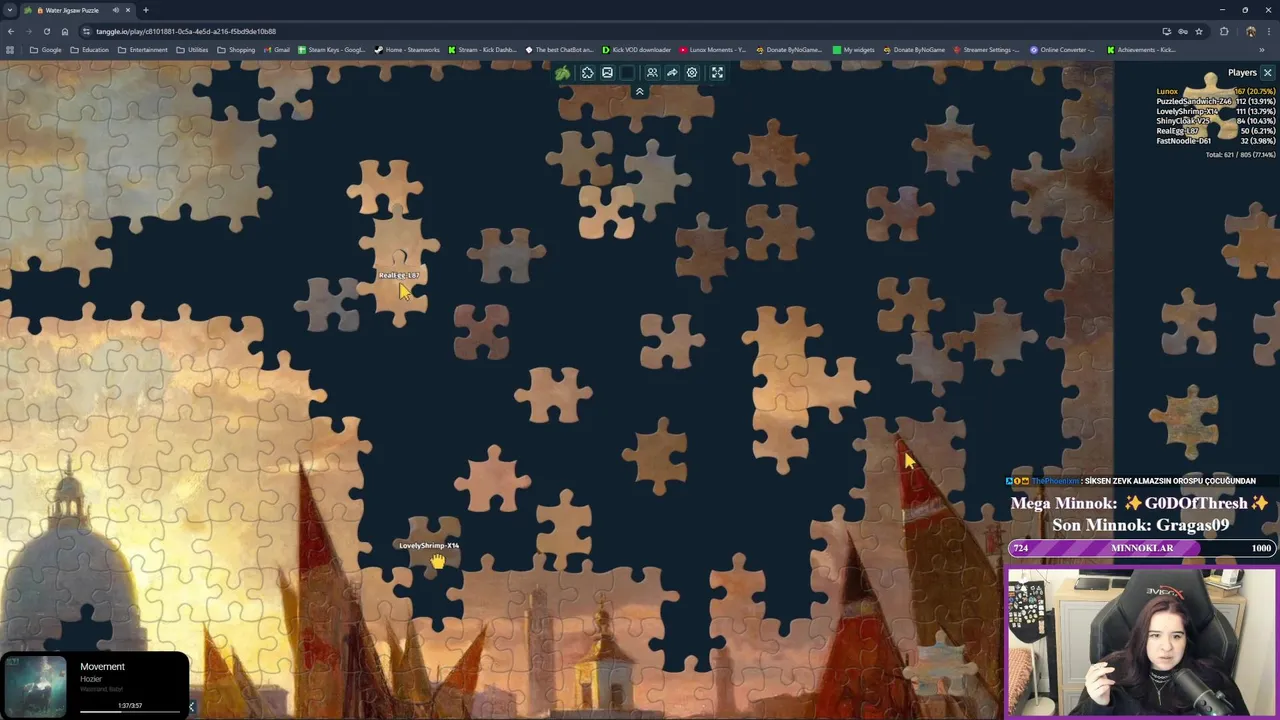Select player Lunox in leaderboard
Viewport: 1280px width, 720px height.
1215,92
